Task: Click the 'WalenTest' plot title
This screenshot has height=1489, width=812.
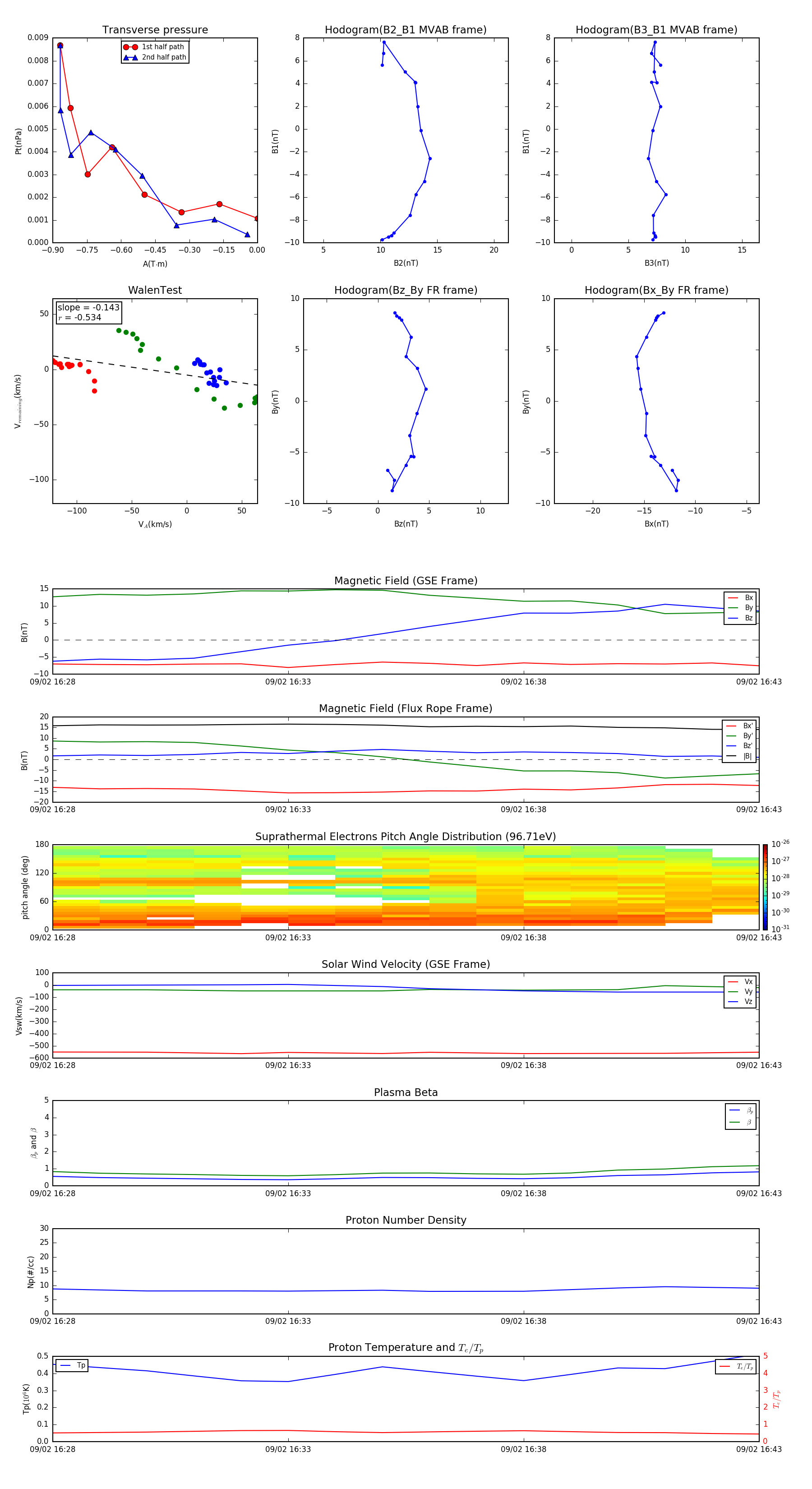Action: click(x=155, y=290)
